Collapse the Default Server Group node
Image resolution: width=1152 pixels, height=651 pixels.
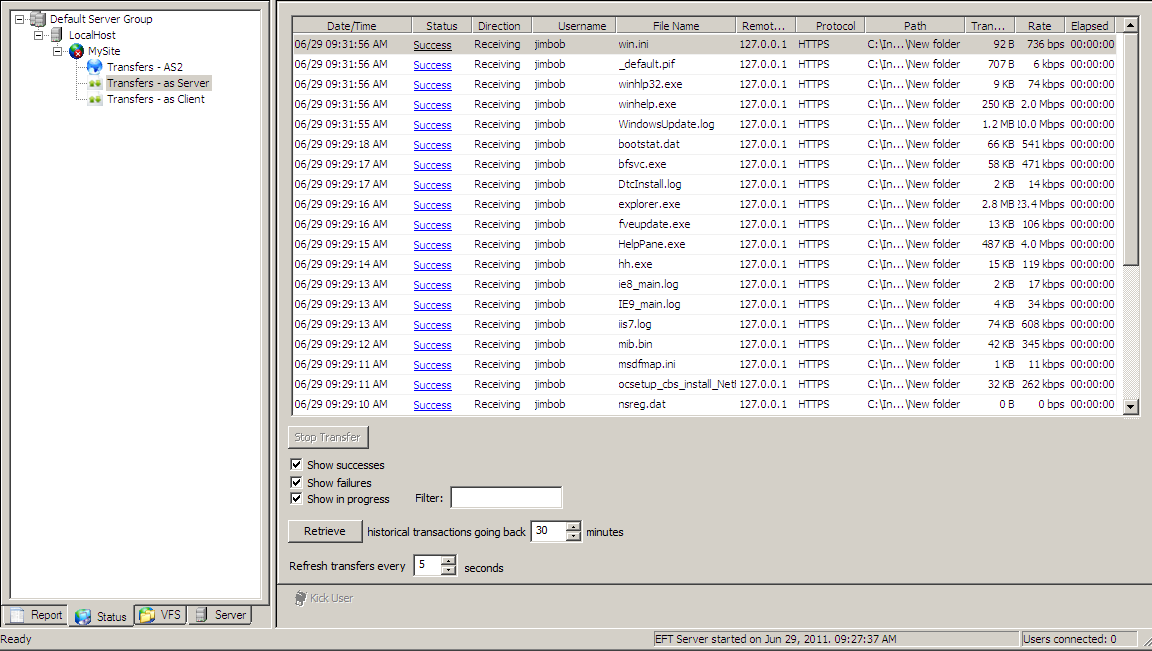point(20,19)
